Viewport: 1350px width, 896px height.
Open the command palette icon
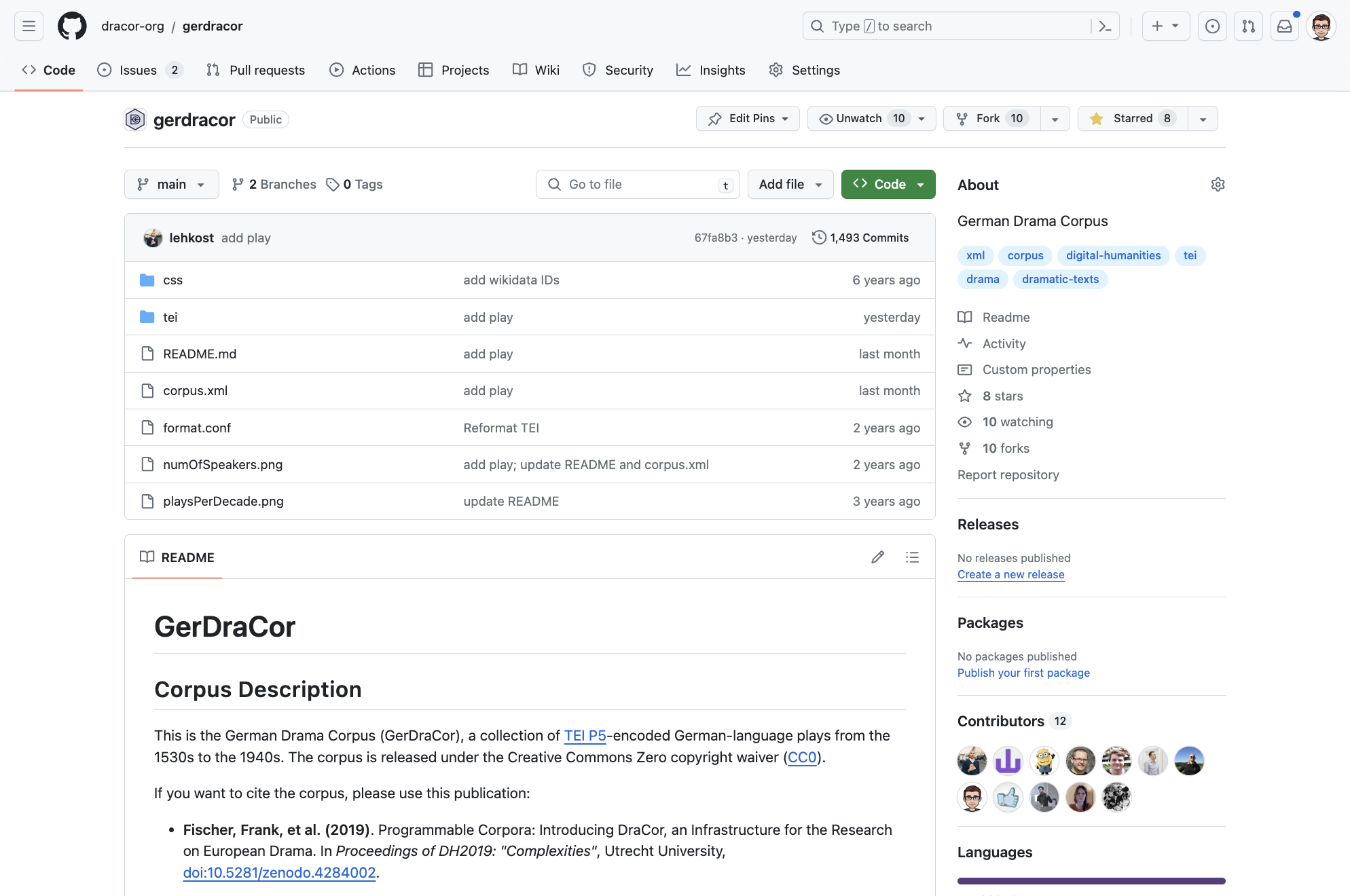click(1105, 26)
